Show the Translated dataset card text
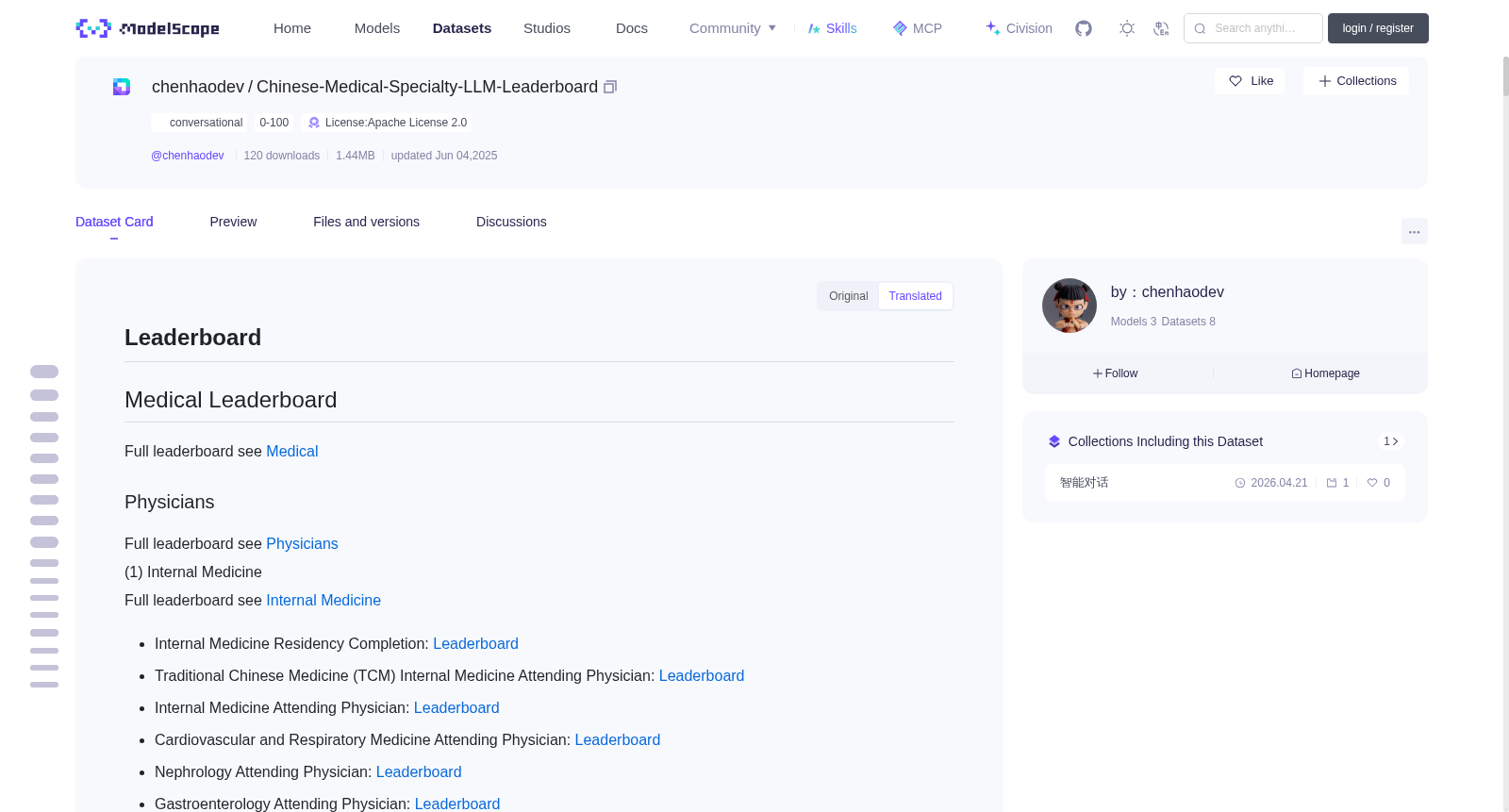This screenshot has height=812, width=1509. click(915, 296)
